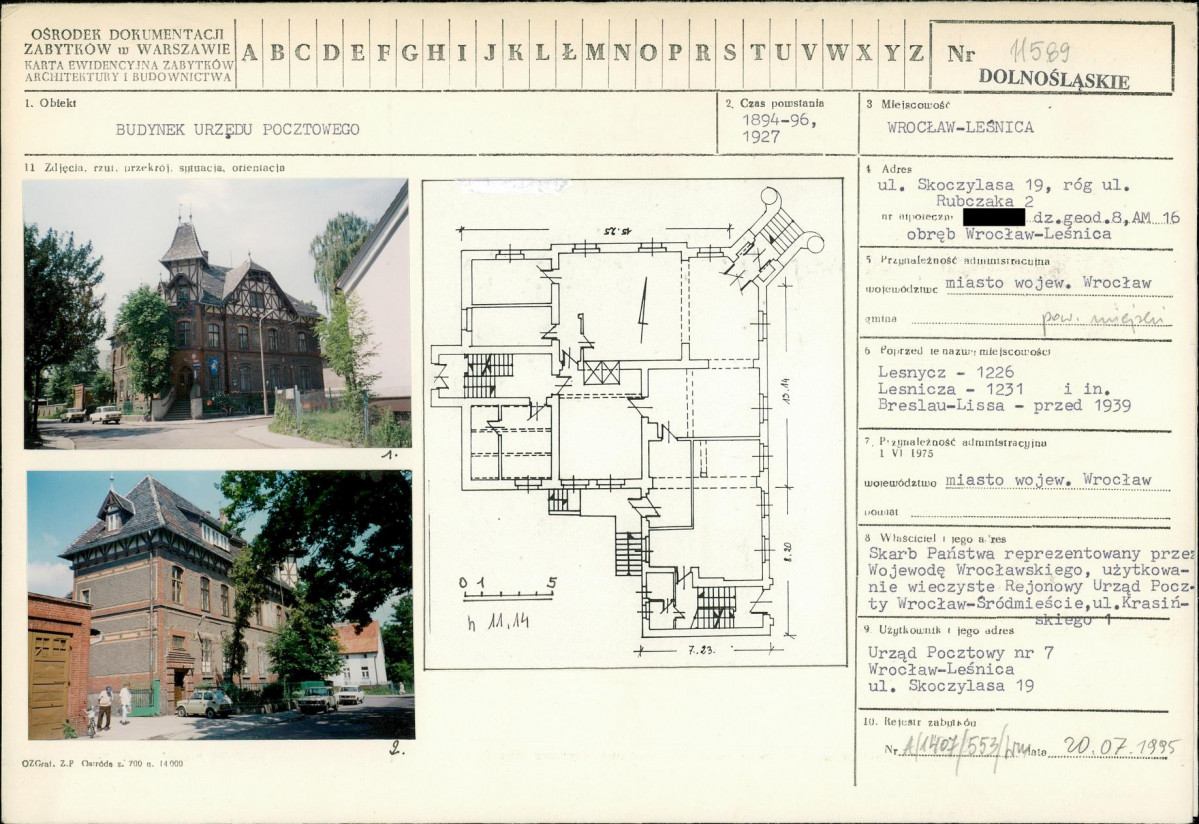Click letter Ł in the alphabet index
This screenshot has width=1199, height=824.
point(568,53)
